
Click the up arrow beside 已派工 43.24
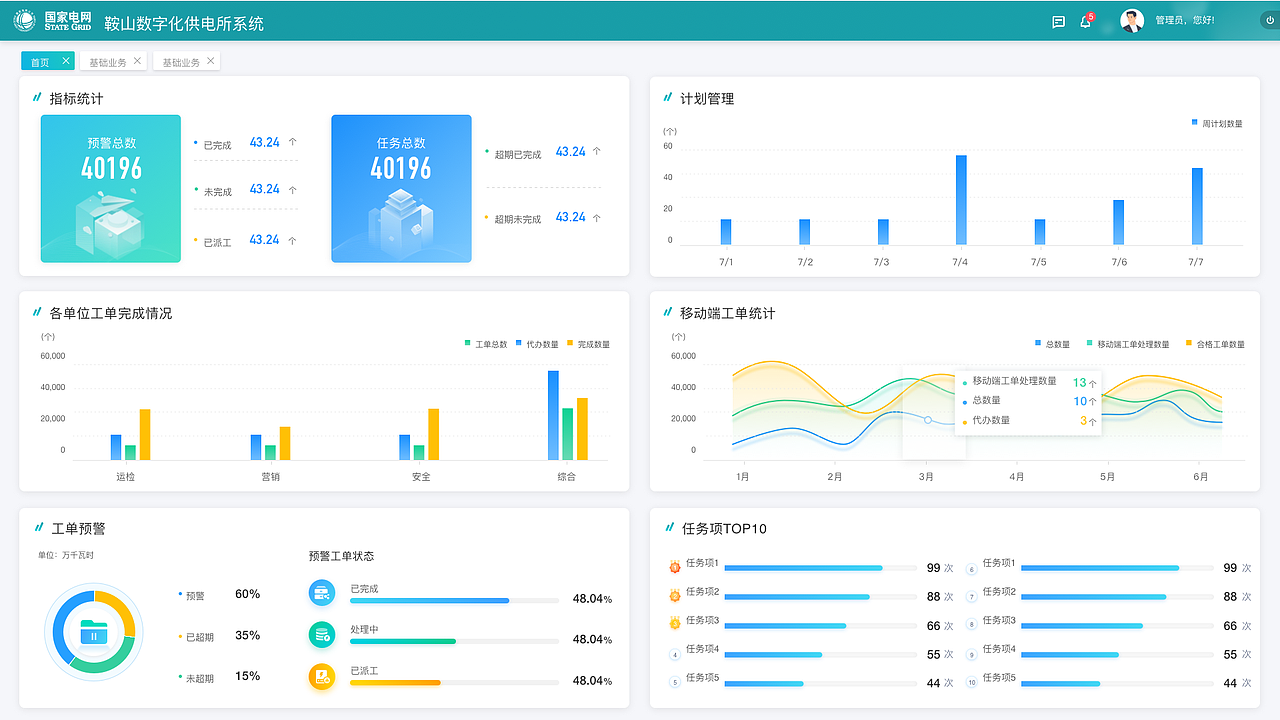[292, 240]
